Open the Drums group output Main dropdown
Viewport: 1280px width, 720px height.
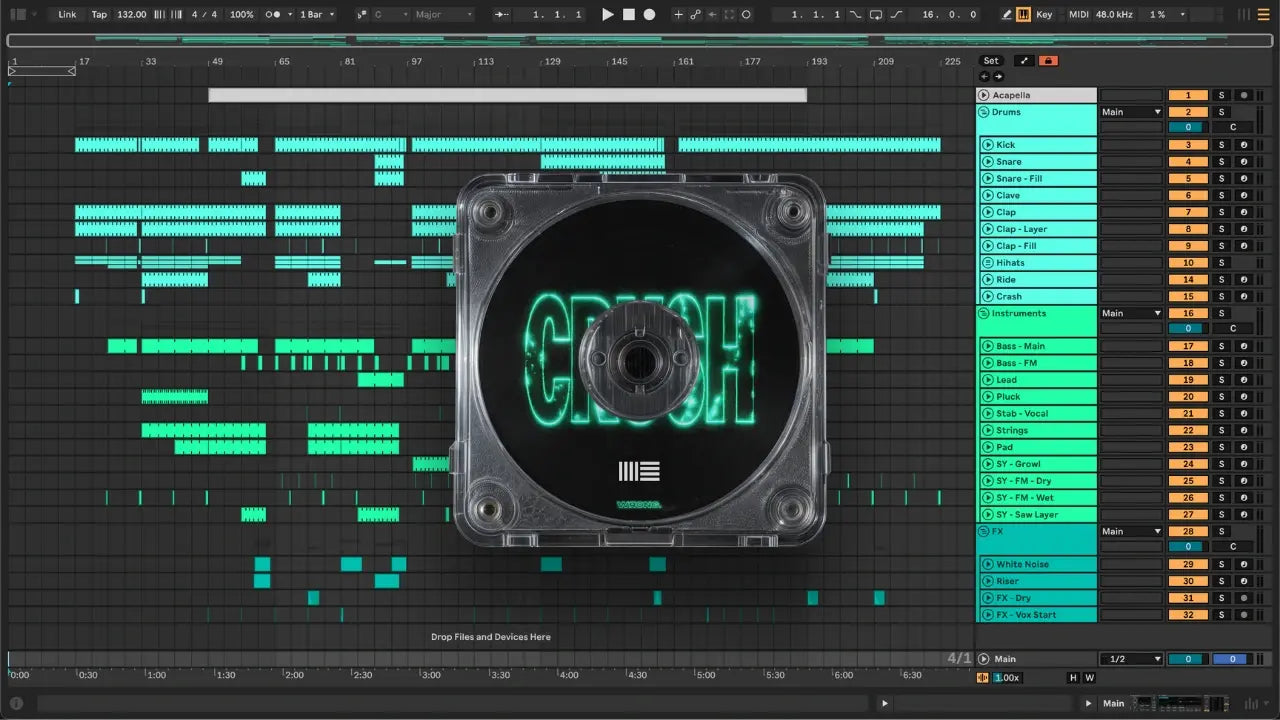click(1131, 112)
